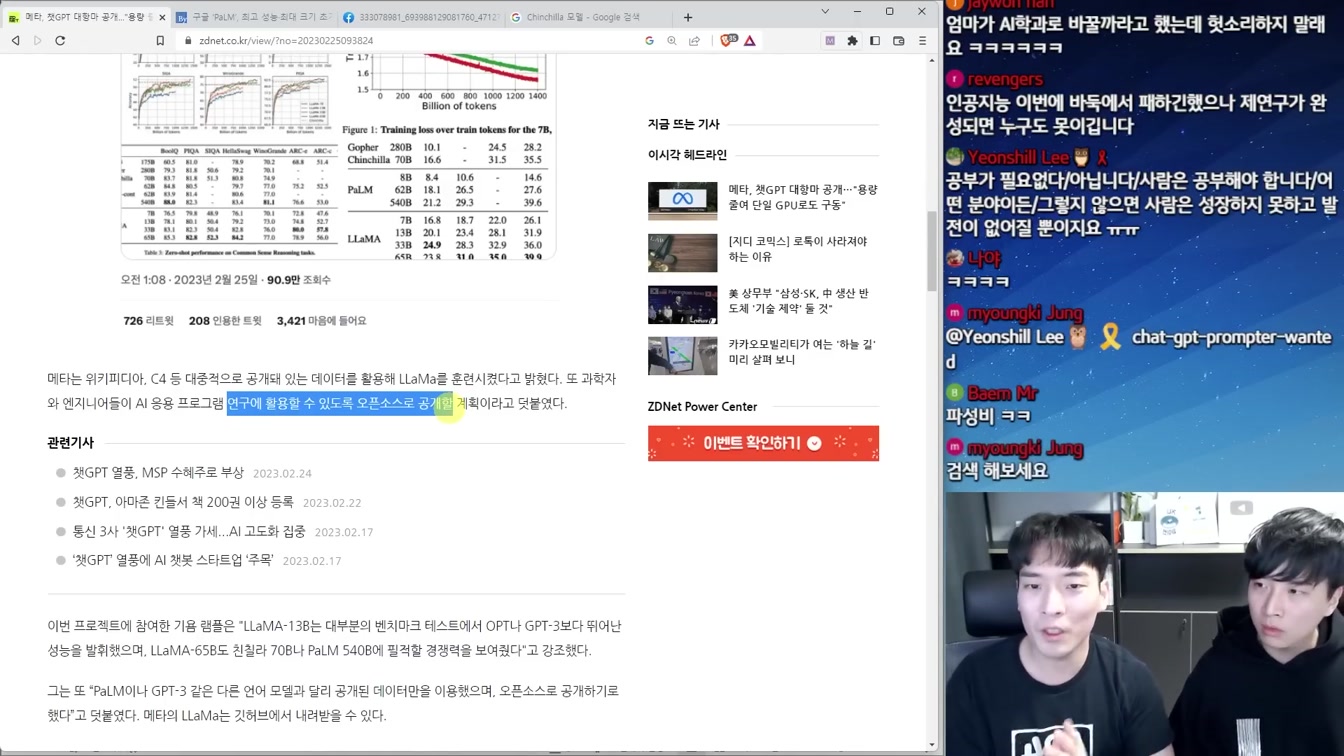1344x756 pixels.
Task: Click the 지디 코믹스 article thumbnail
Action: tap(683, 253)
